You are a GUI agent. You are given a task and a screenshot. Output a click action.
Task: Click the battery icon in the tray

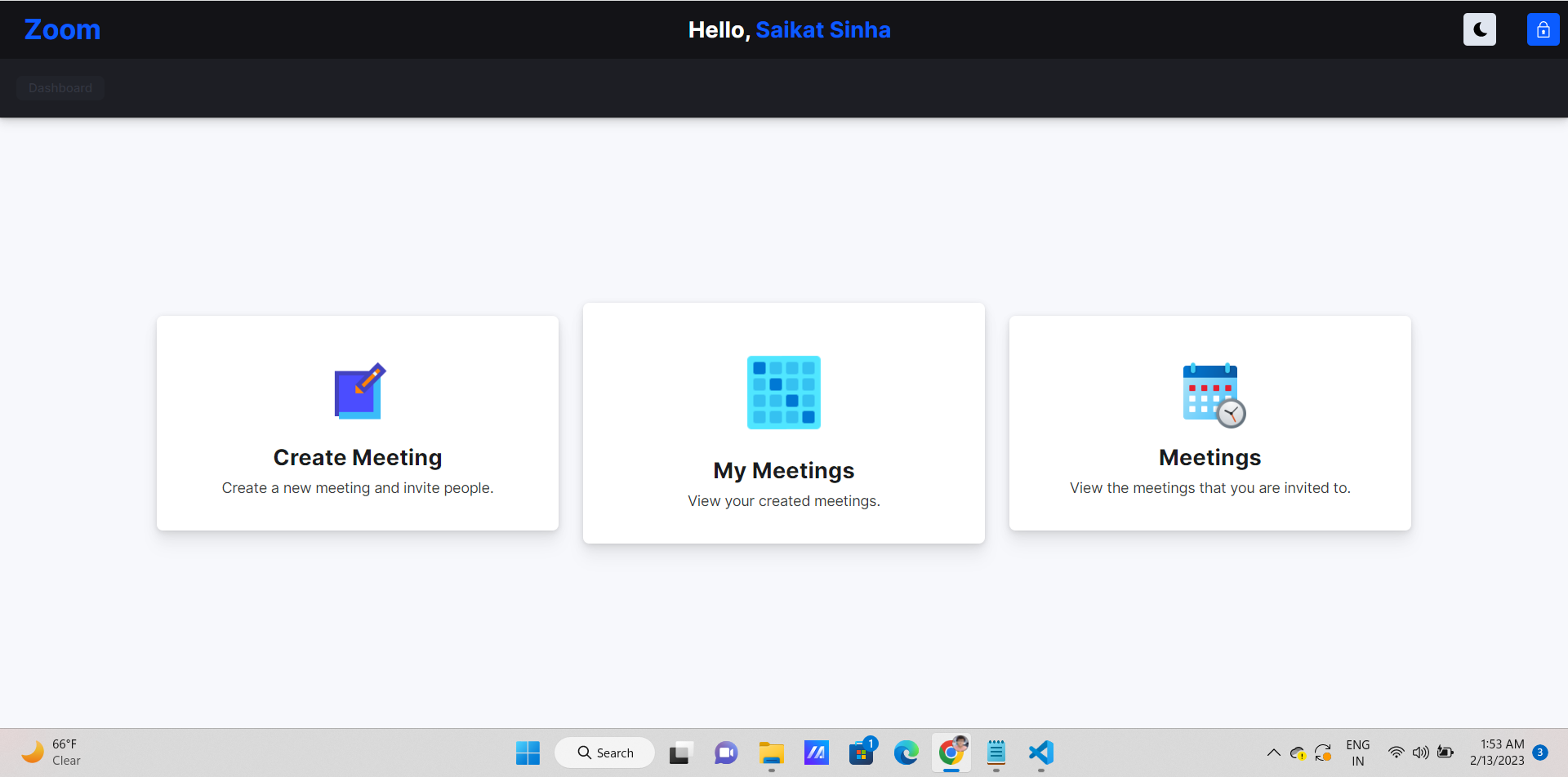click(1445, 753)
